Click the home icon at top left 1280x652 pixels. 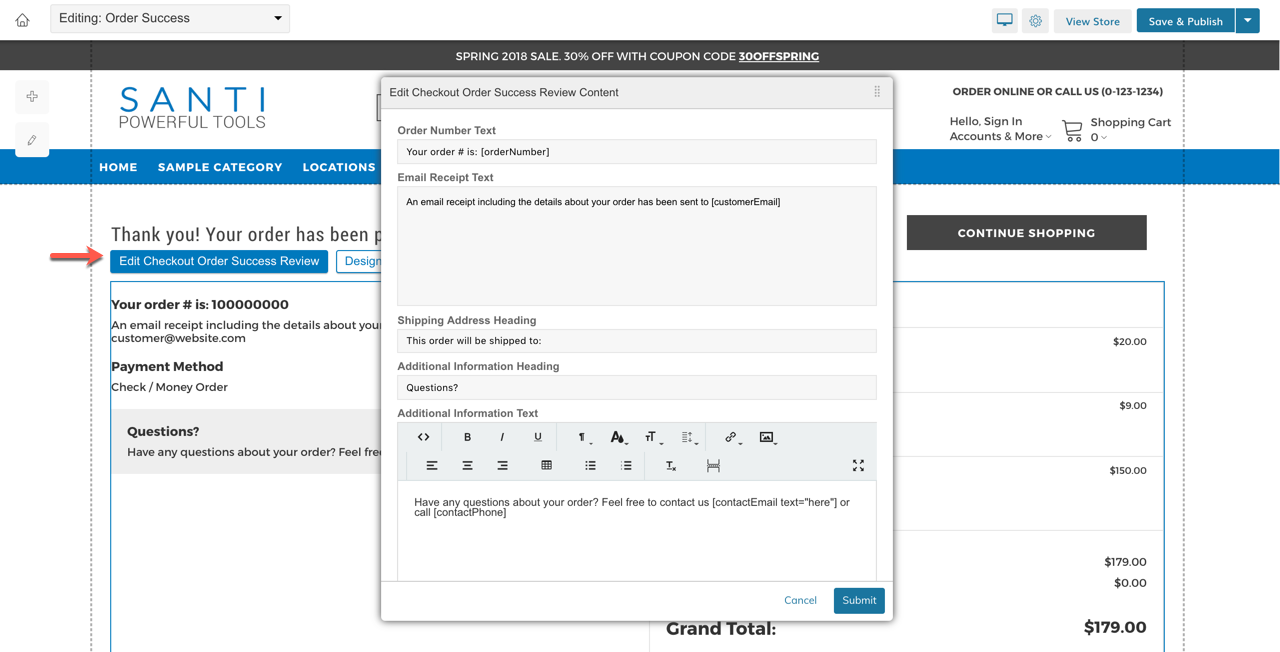point(22,19)
